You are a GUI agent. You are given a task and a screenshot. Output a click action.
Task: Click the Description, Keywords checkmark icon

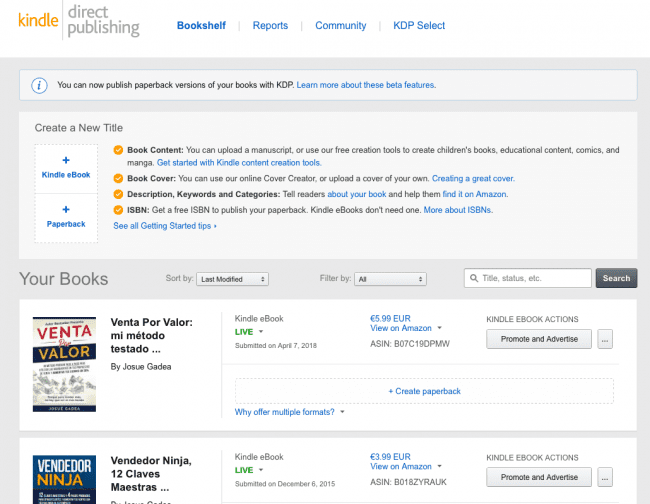pyautogui.click(x=118, y=194)
